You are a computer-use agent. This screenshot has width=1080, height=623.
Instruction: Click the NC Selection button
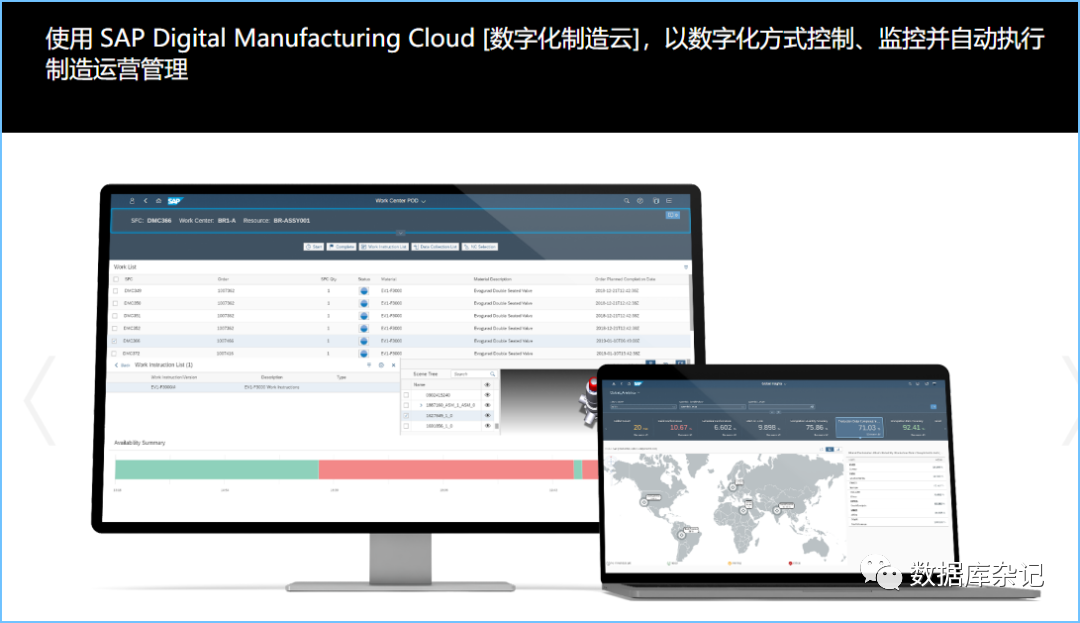tap(479, 246)
